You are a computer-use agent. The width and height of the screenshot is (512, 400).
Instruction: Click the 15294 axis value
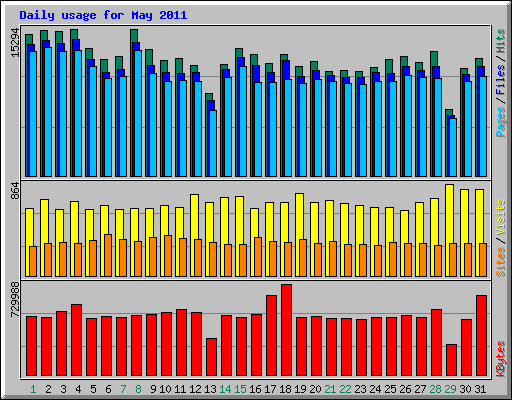(x=15, y=42)
